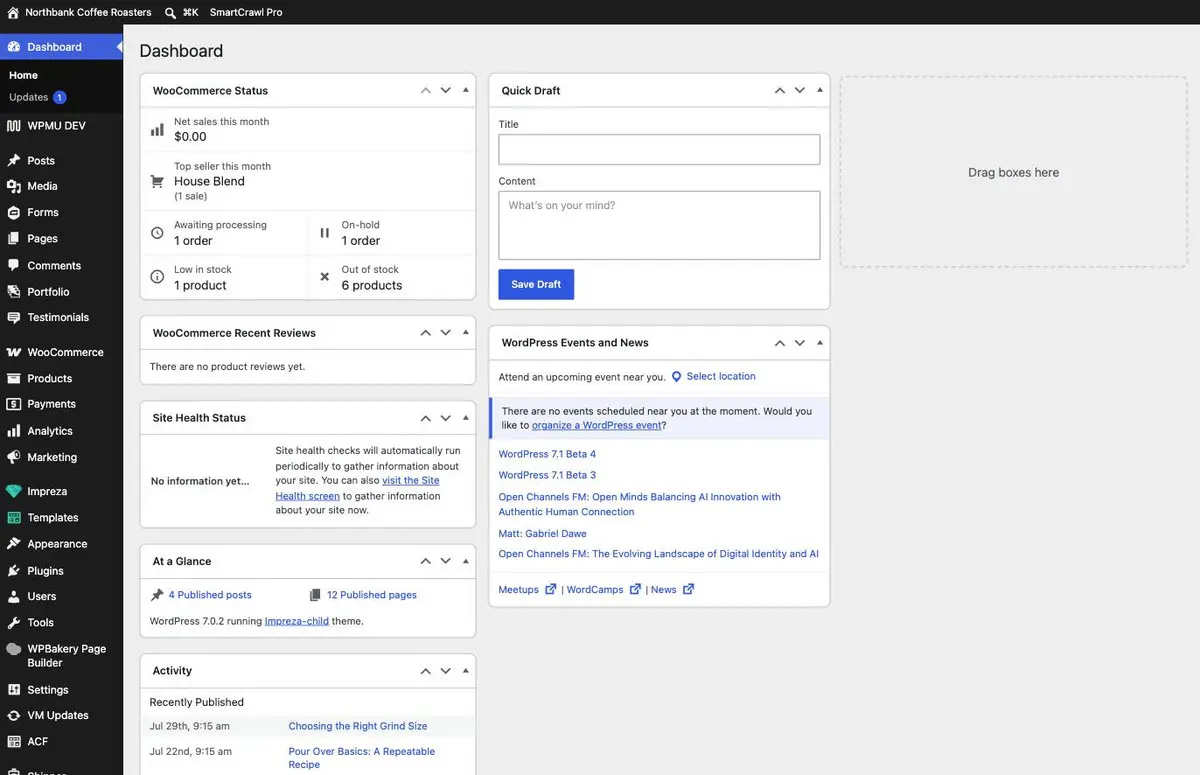Click the Quick Draft Title input field
The height and width of the screenshot is (775, 1200).
(659, 150)
